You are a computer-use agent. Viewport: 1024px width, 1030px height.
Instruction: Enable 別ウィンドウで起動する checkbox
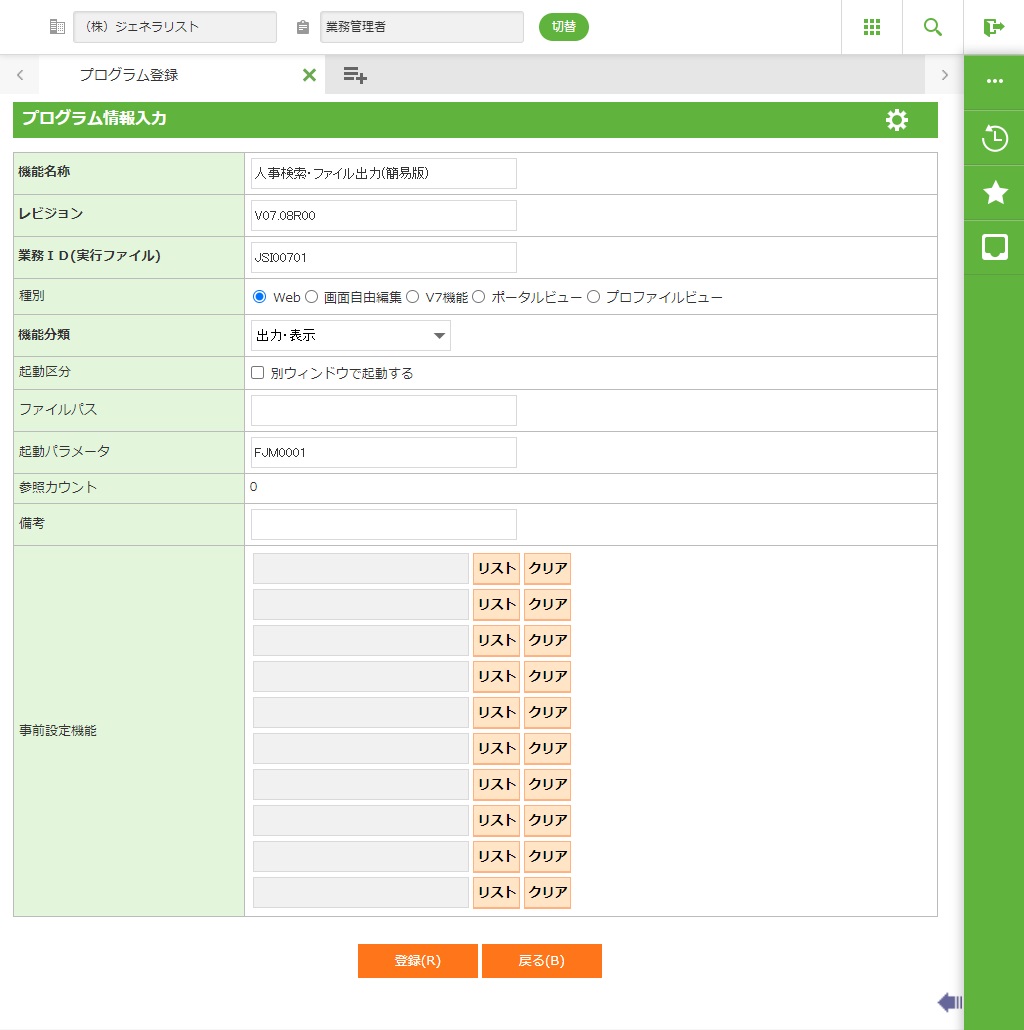point(258,373)
